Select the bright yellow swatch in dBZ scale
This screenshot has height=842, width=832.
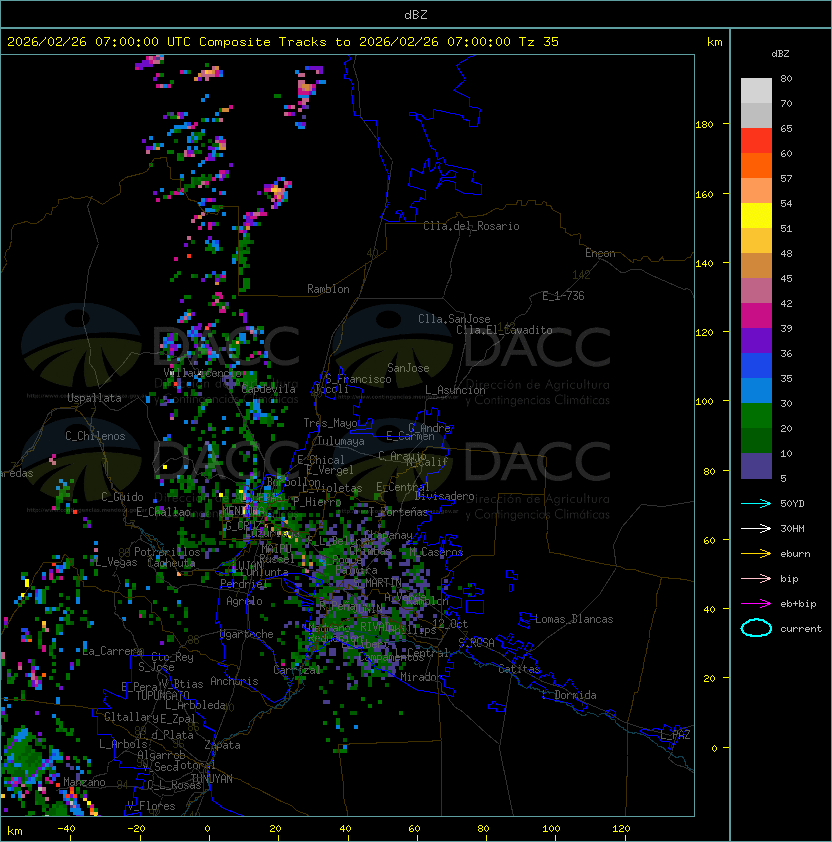[756, 215]
